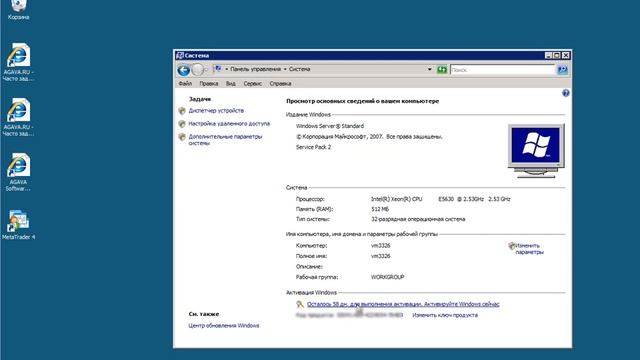Click the Windows logo monitor image
The image size is (640, 360).
click(x=536, y=151)
